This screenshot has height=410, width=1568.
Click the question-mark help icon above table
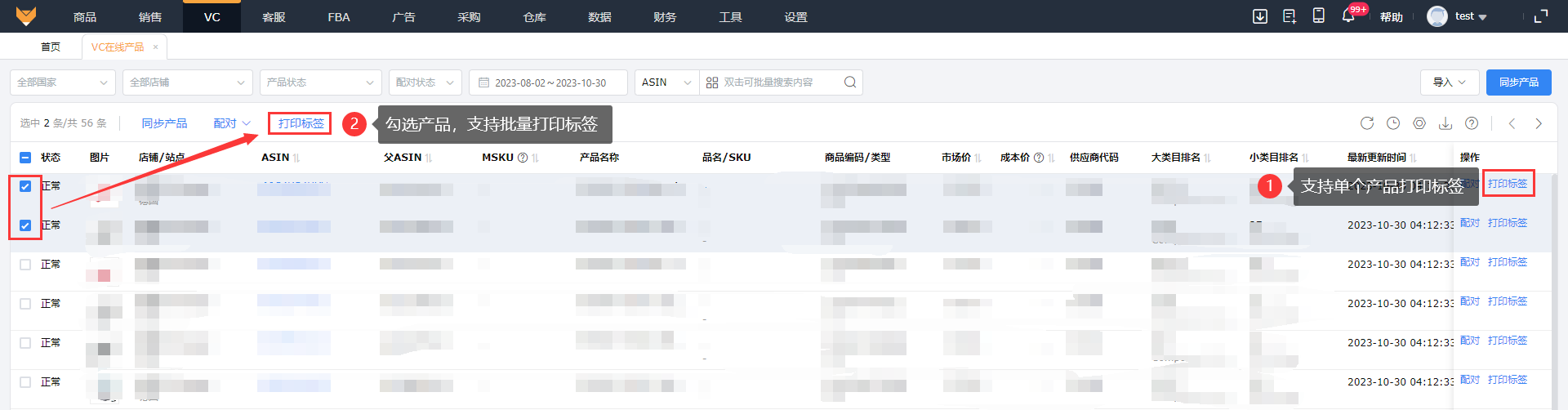pos(1472,123)
